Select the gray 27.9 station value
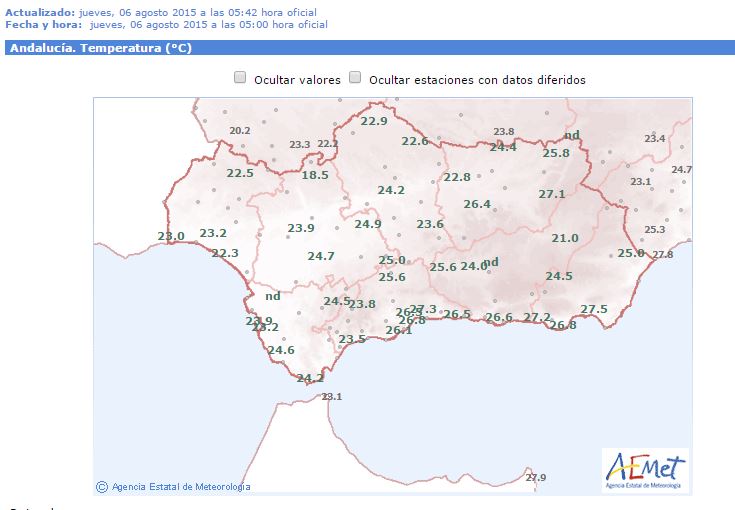The width and height of the screenshot is (735, 510). (536, 478)
